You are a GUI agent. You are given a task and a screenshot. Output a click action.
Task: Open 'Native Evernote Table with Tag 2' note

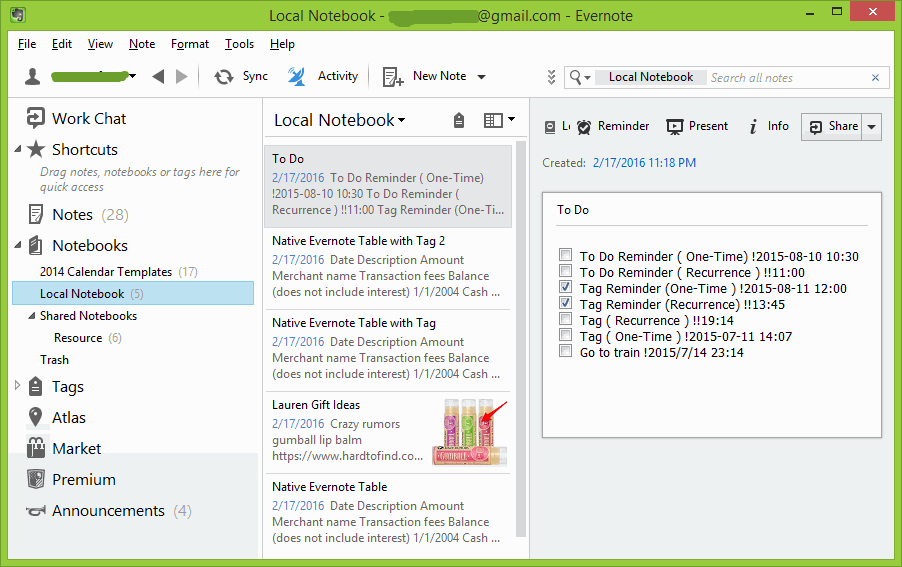(x=388, y=269)
